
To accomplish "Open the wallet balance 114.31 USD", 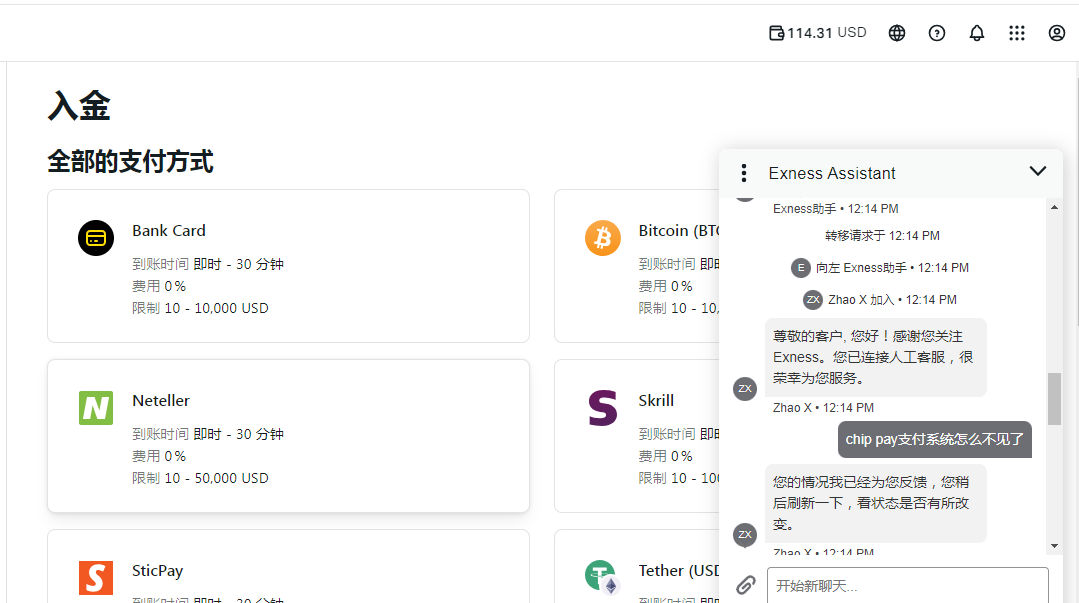I will point(818,33).
